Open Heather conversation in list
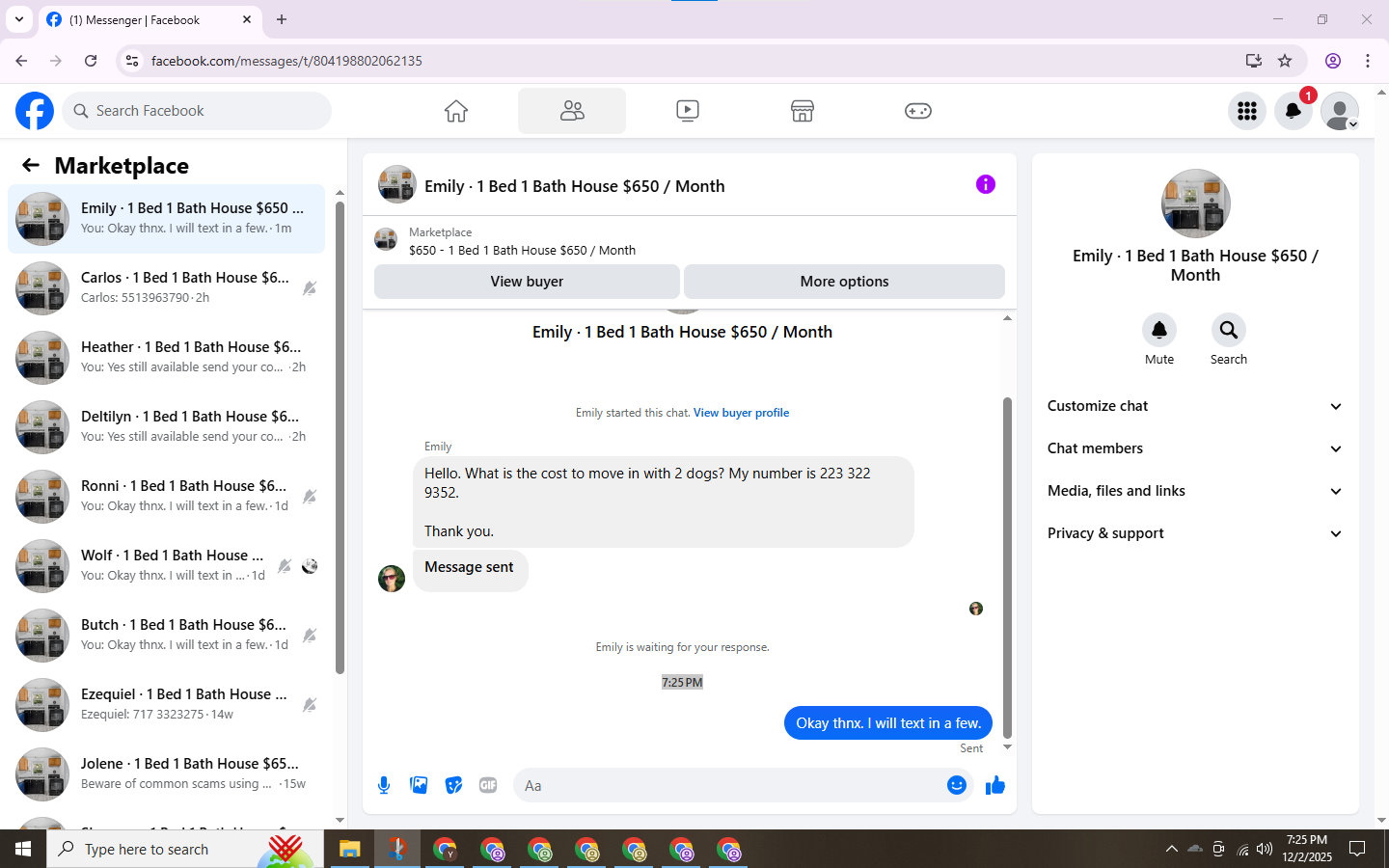 (166, 358)
